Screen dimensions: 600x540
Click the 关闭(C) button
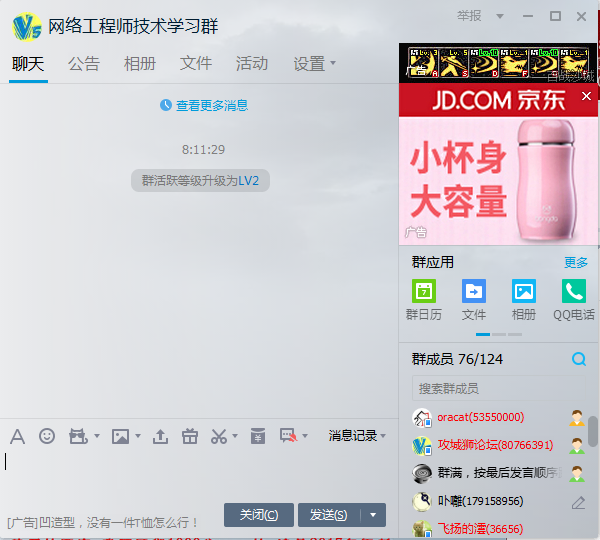259,515
